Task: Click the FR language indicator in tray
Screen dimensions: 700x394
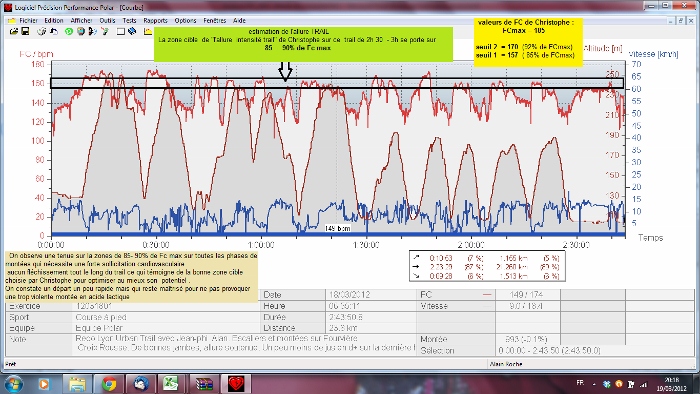Action: 580,383
